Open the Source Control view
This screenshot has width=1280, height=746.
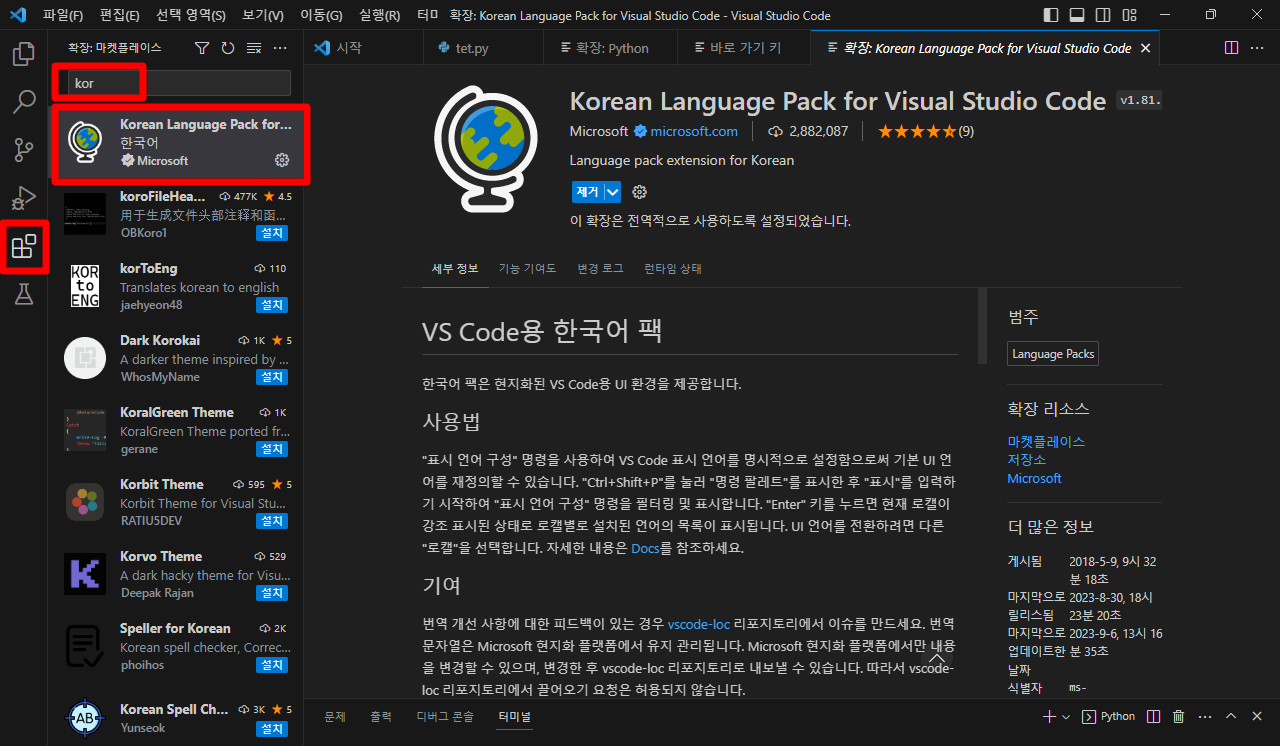23,150
